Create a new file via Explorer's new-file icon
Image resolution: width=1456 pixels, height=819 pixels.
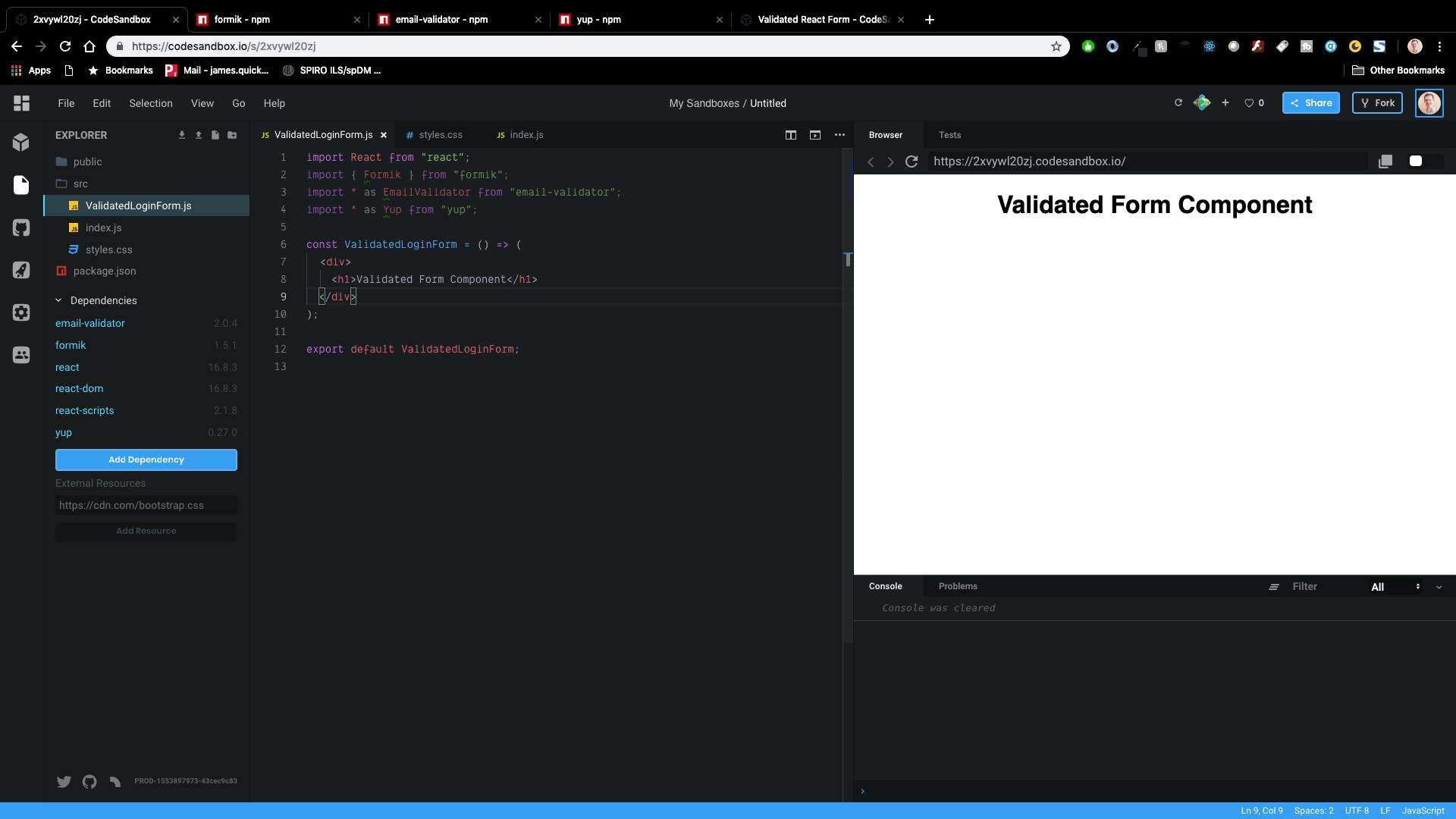click(215, 135)
